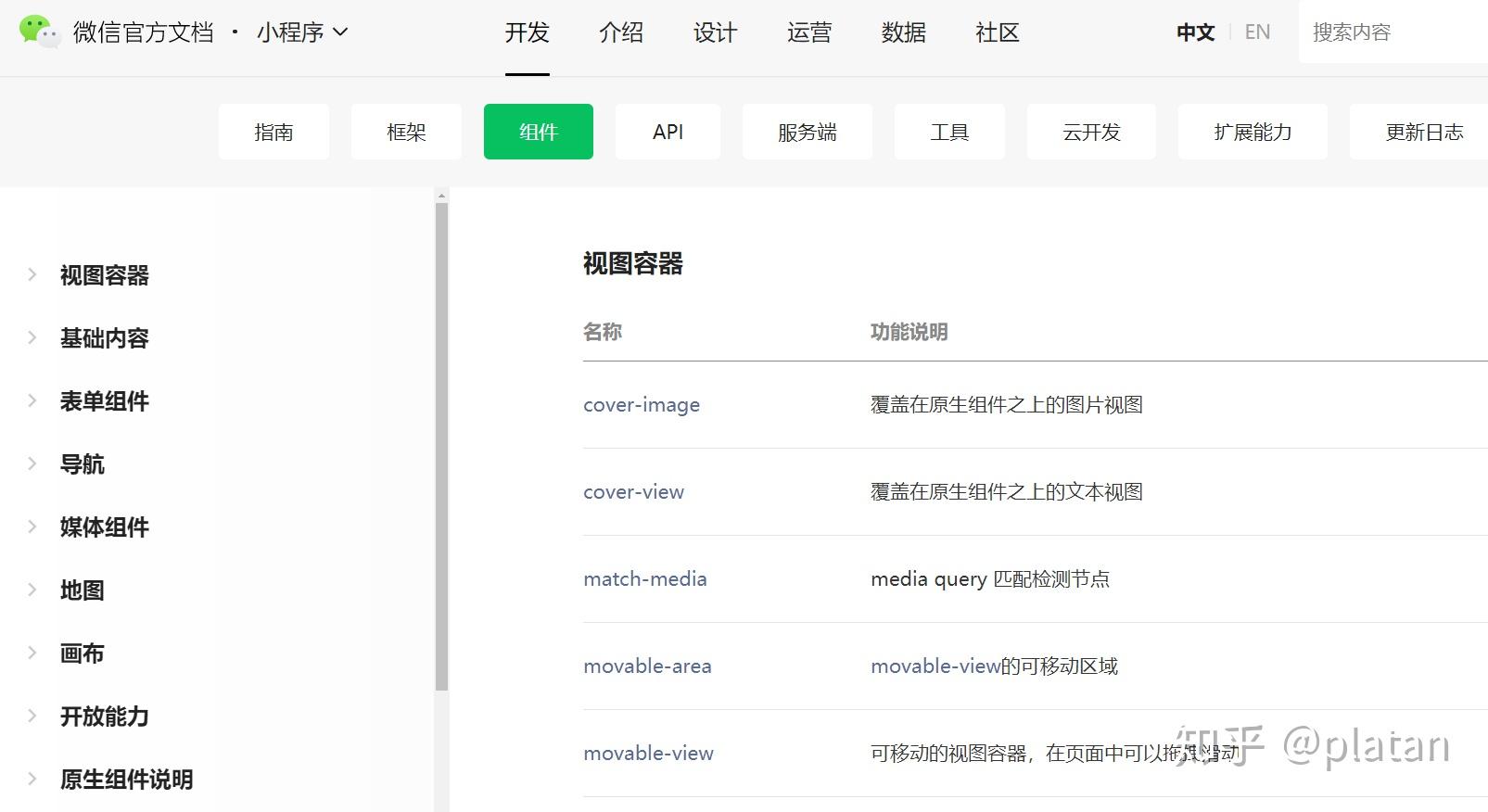Open the 服务端 section button
The image size is (1488, 812).
coord(808,132)
